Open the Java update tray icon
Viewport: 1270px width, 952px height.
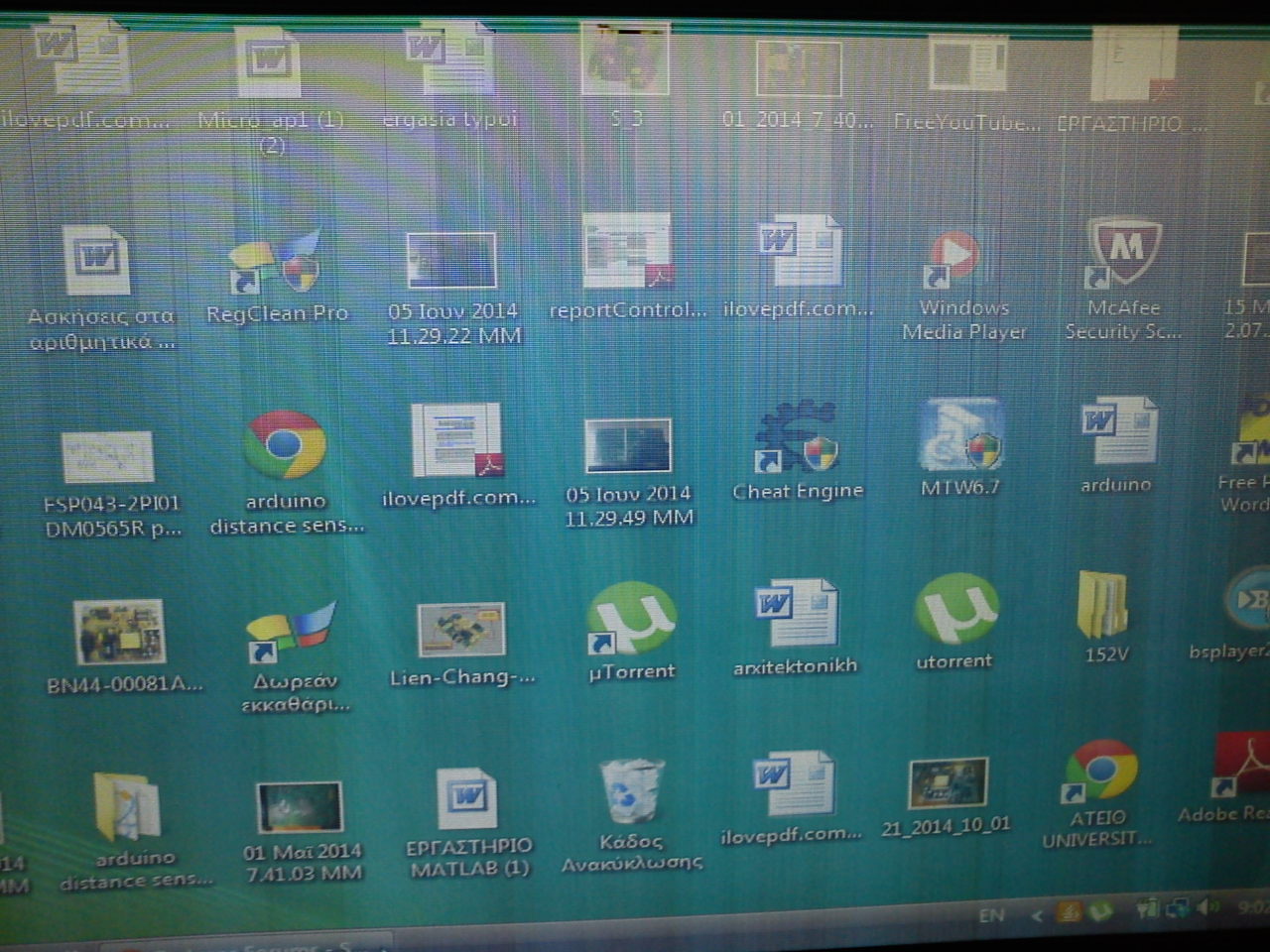(1068, 912)
